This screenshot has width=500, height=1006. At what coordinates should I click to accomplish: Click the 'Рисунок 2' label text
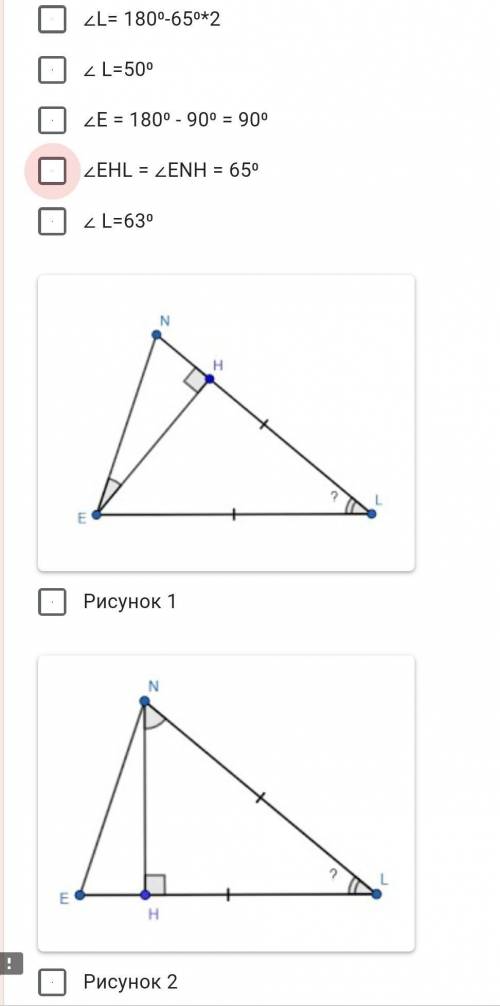coord(130,982)
